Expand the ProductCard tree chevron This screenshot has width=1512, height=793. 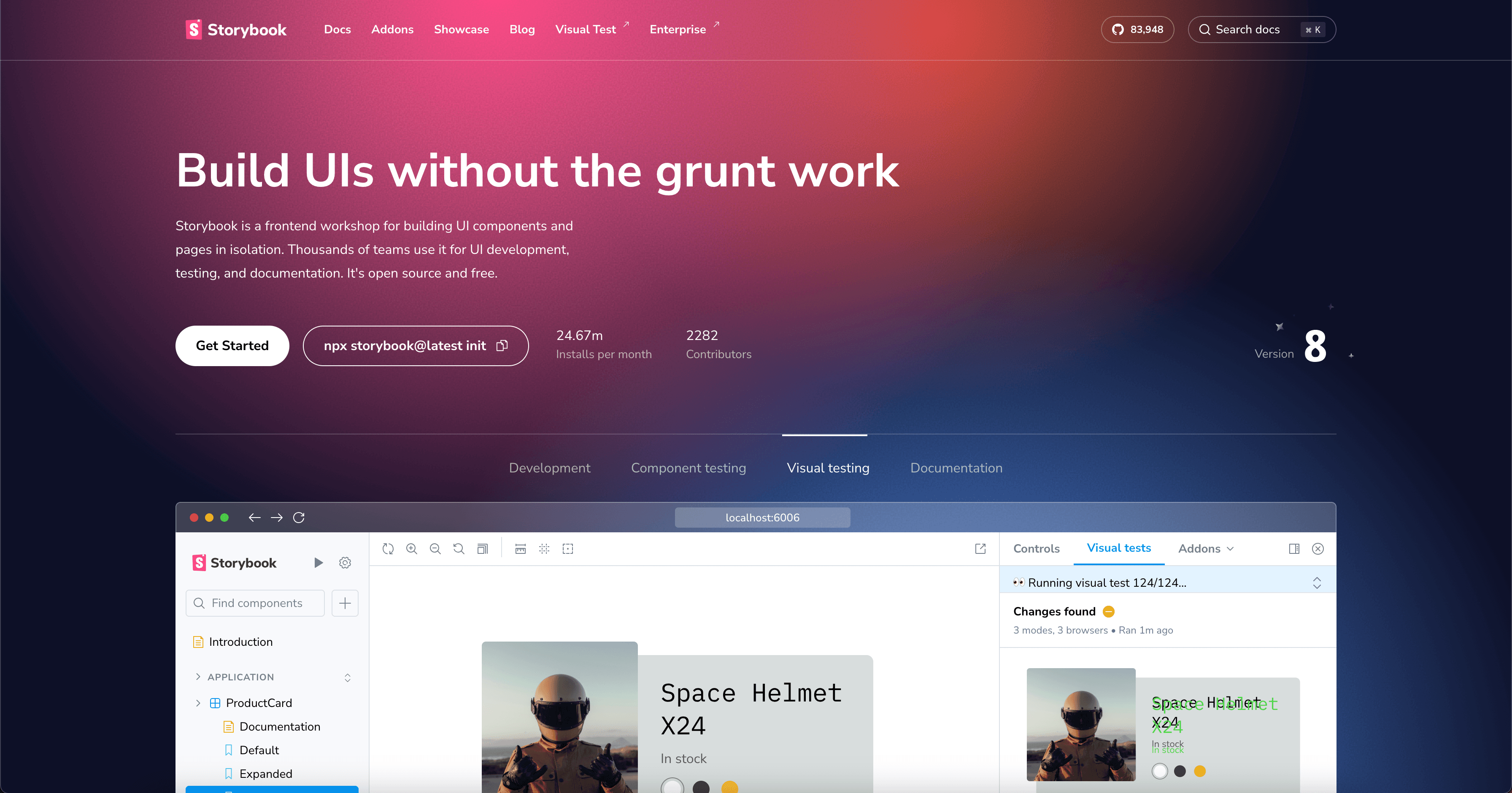[198, 703]
